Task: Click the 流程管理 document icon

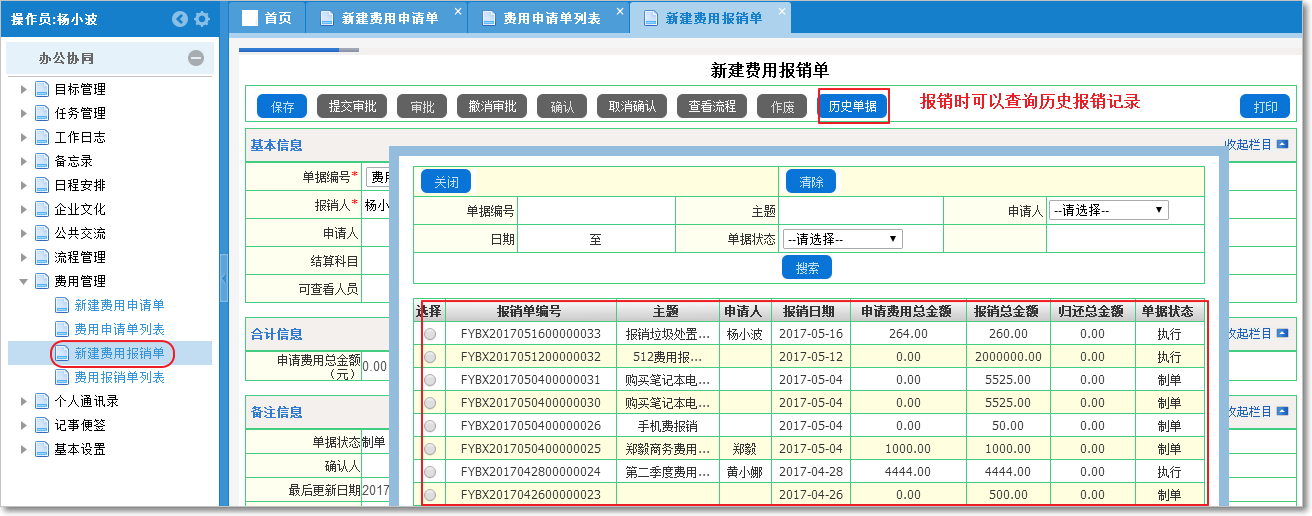Action: point(42,257)
